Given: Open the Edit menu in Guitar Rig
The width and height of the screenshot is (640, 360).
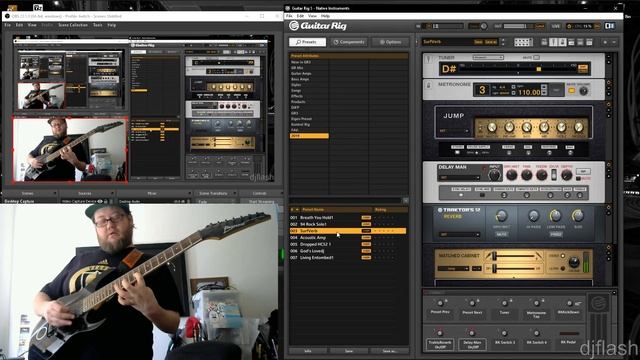Looking at the screenshot, I should coord(300,16).
